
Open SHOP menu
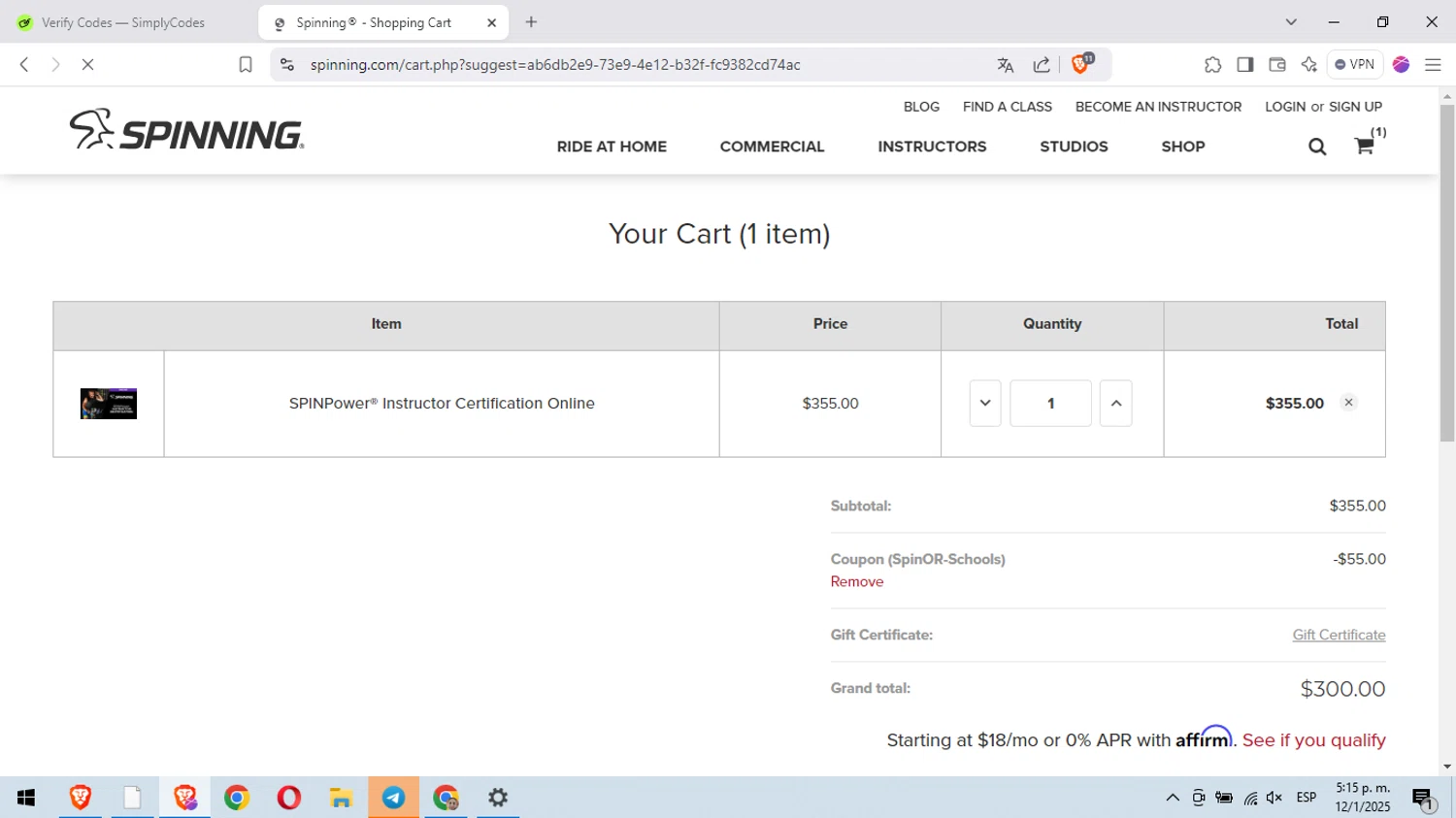coord(1183,147)
